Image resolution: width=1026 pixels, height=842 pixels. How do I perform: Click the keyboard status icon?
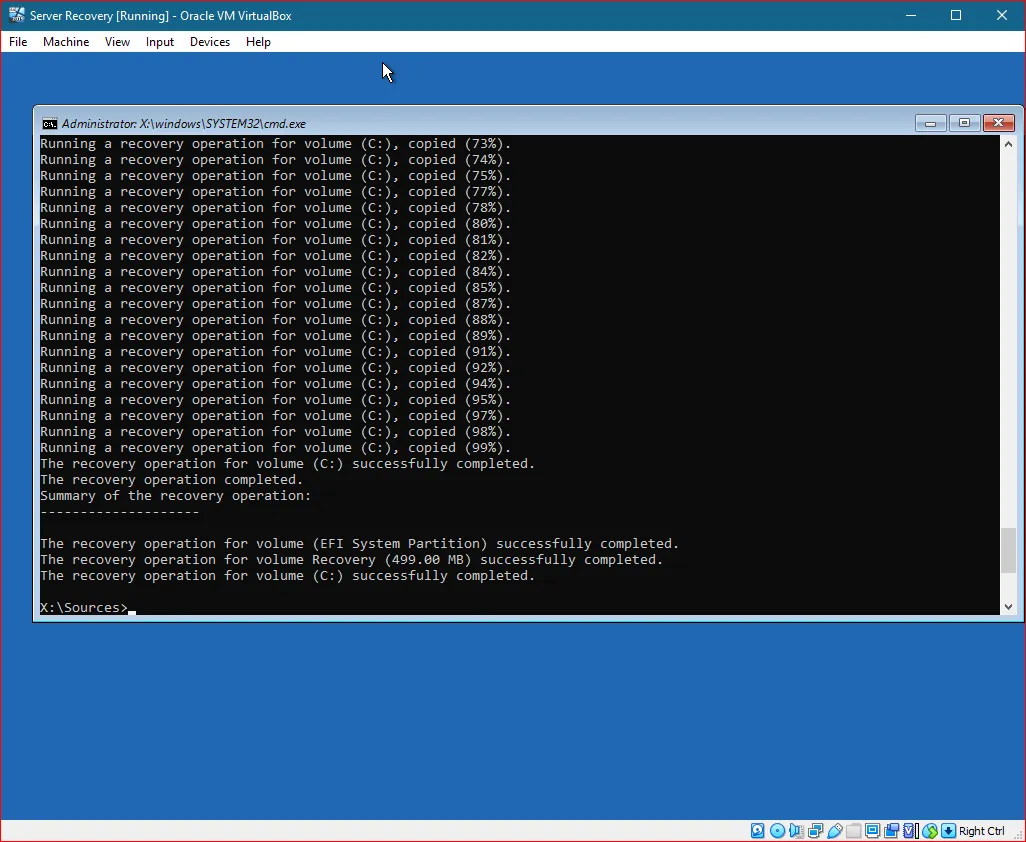[x=946, y=831]
